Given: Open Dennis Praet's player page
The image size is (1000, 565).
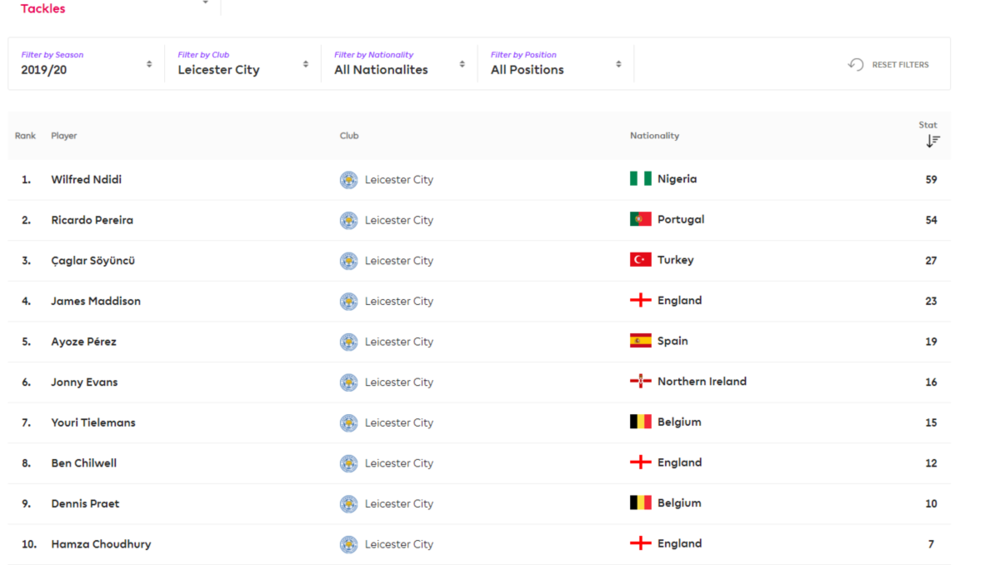Looking at the screenshot, I should click(x=85, y=503).
